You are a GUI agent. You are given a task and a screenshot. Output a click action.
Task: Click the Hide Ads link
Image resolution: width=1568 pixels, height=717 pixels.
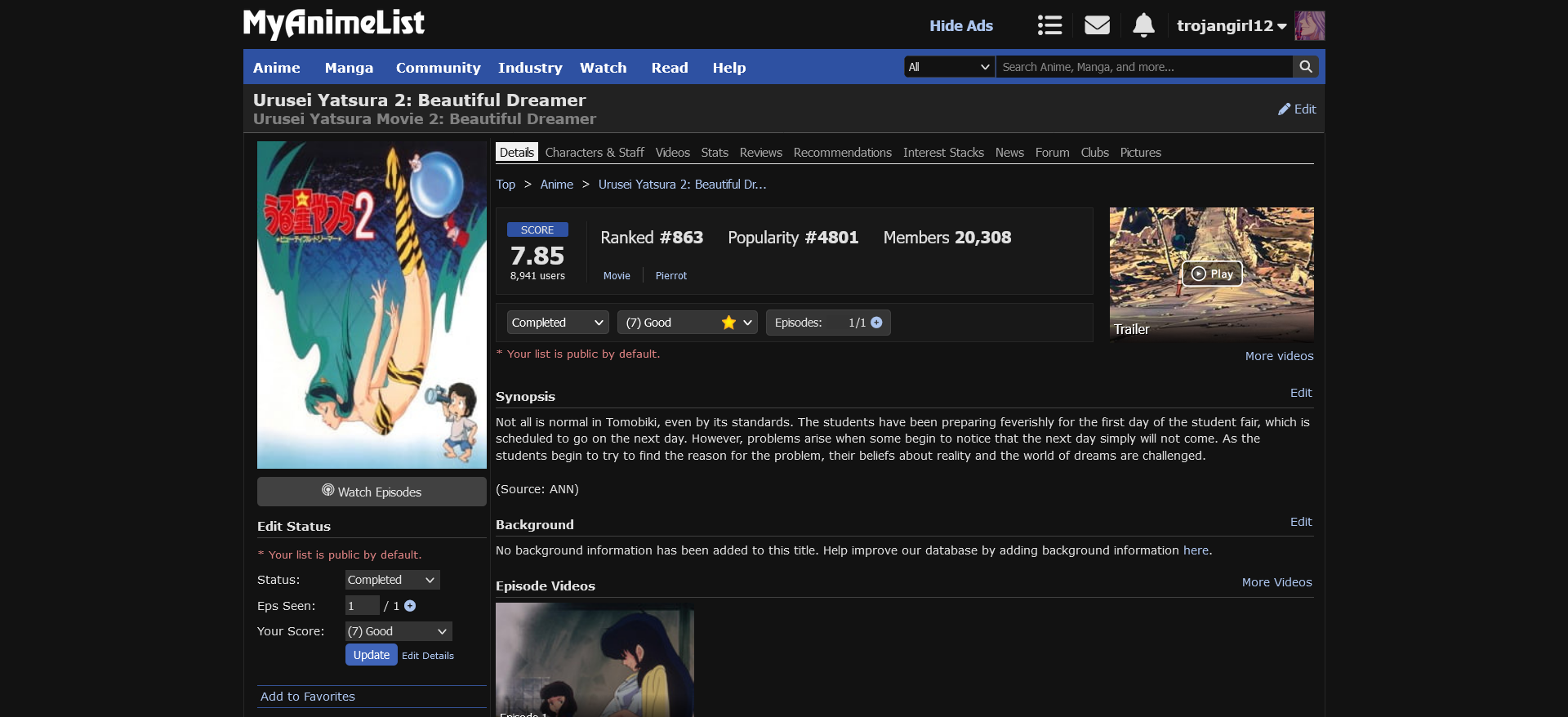pyautogui.click(x=961, y=25)
